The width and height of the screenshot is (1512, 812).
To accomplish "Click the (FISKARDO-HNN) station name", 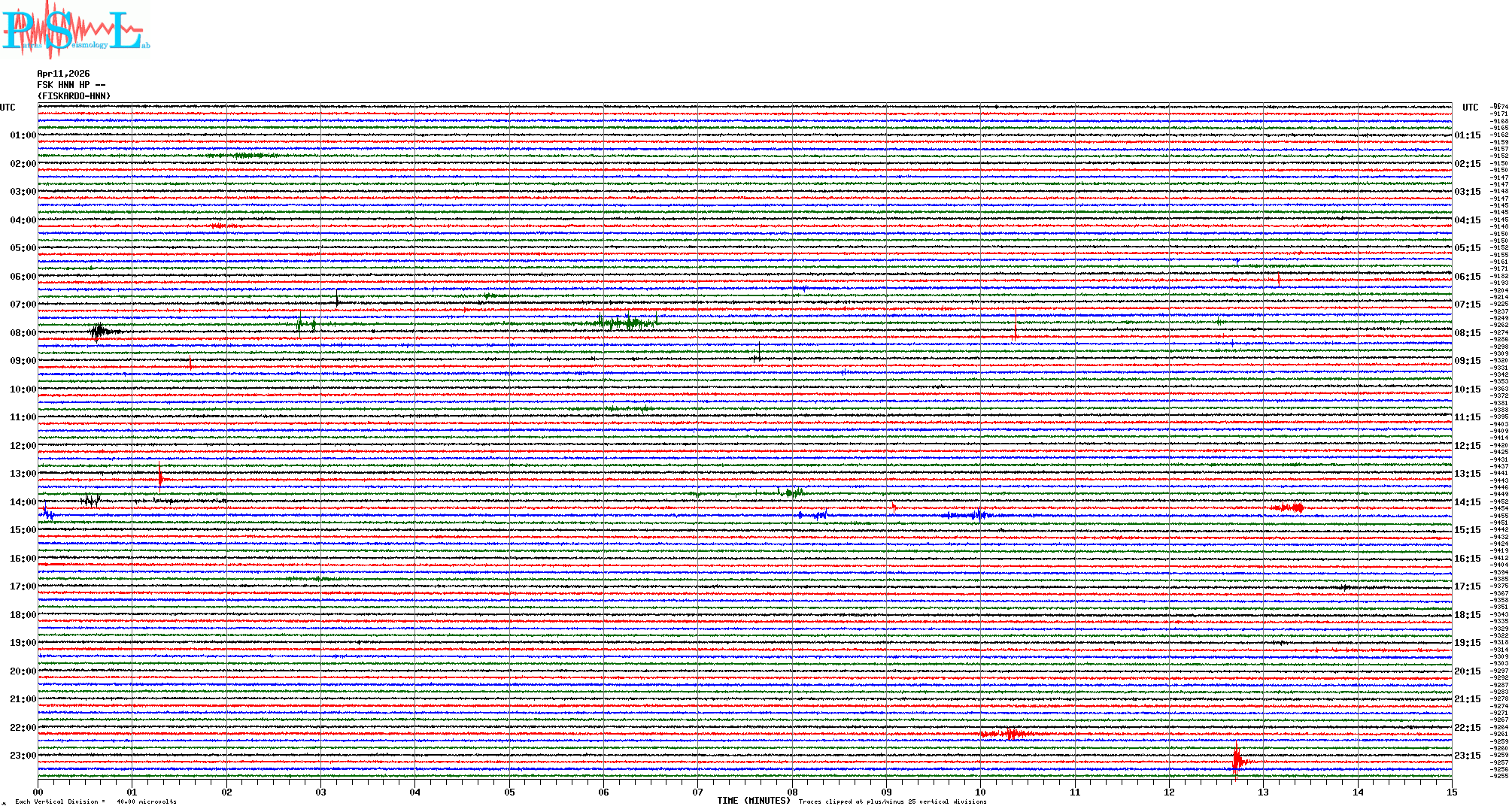I will [74, 96].
